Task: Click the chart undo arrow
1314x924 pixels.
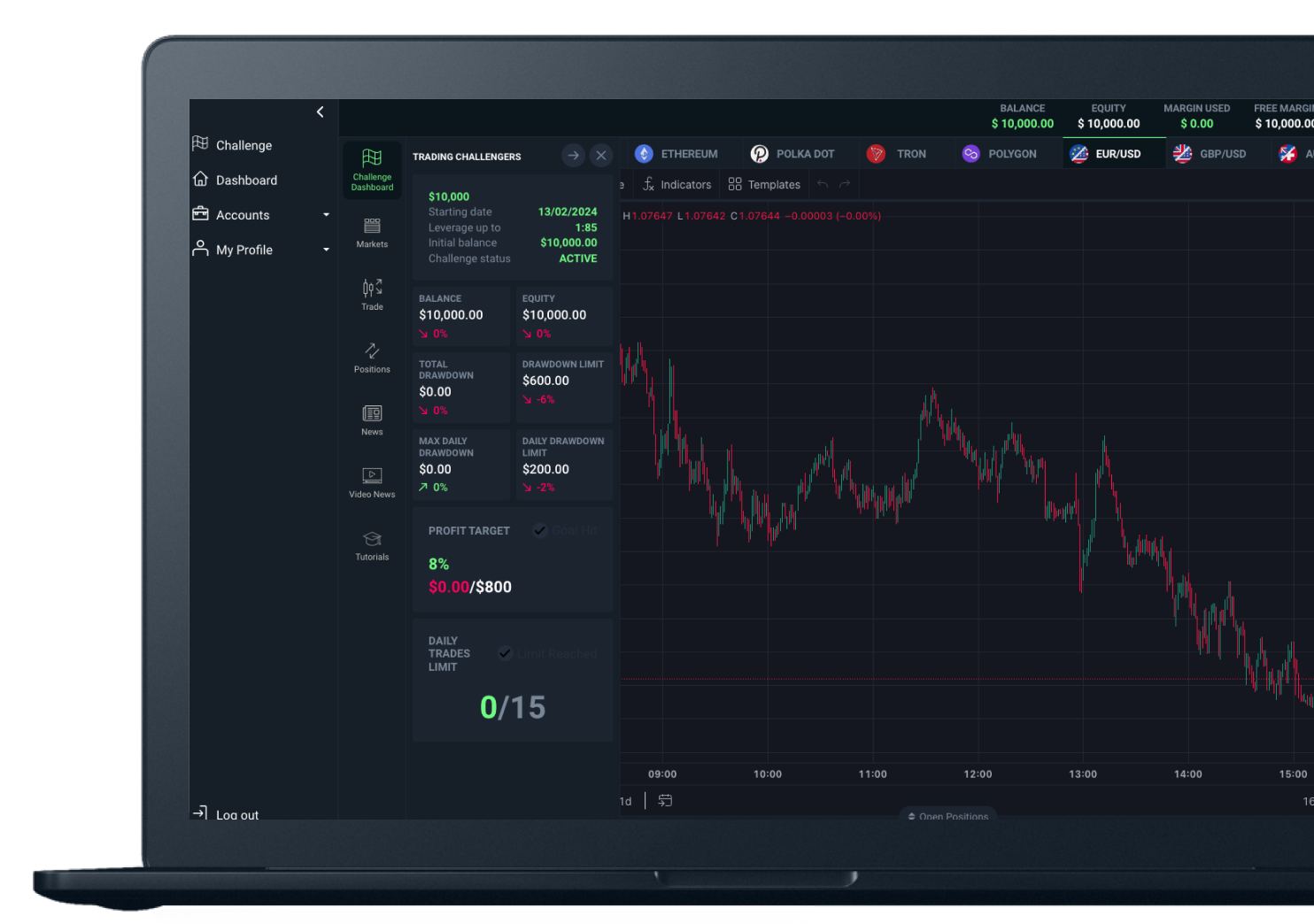Action: (x=823, y=184)
